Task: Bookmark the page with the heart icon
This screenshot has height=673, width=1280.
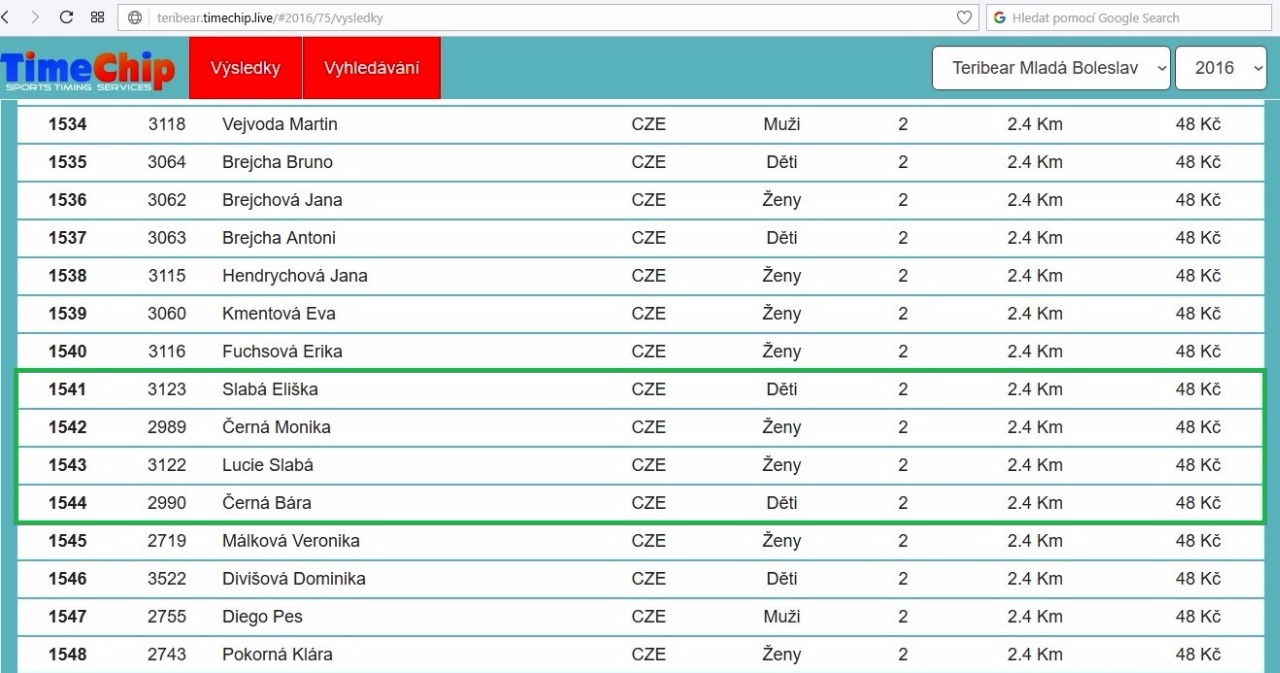Action: point(964,18)
